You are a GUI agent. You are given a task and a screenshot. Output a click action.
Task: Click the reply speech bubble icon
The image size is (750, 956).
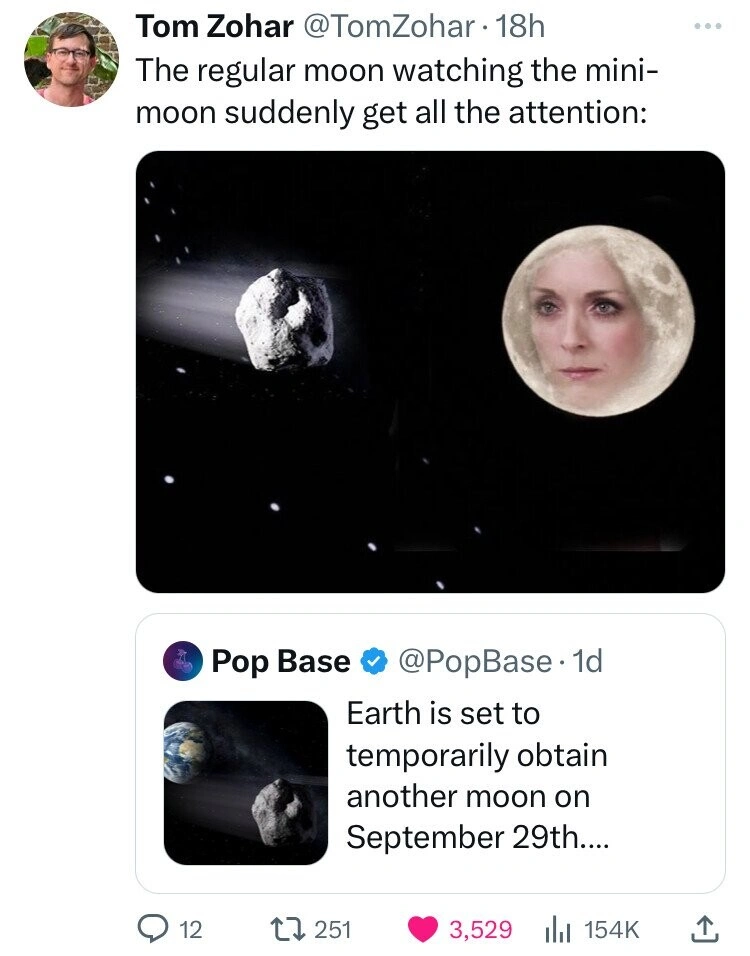(155, 929)
